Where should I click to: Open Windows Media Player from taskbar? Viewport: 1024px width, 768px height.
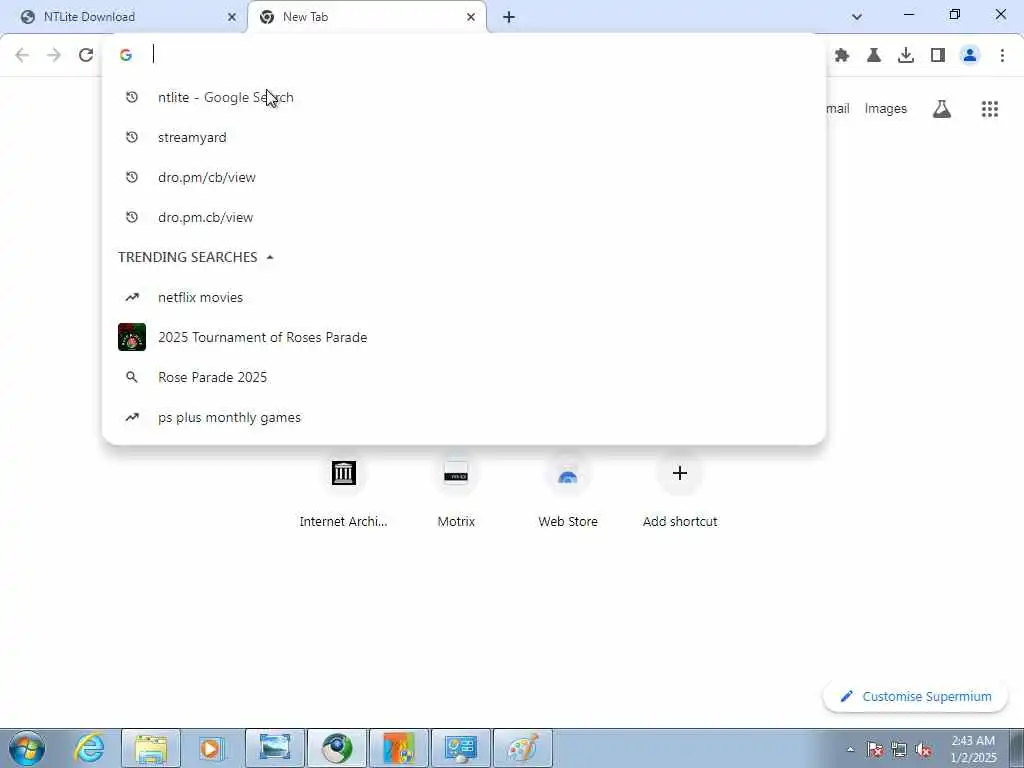[212, 748]
